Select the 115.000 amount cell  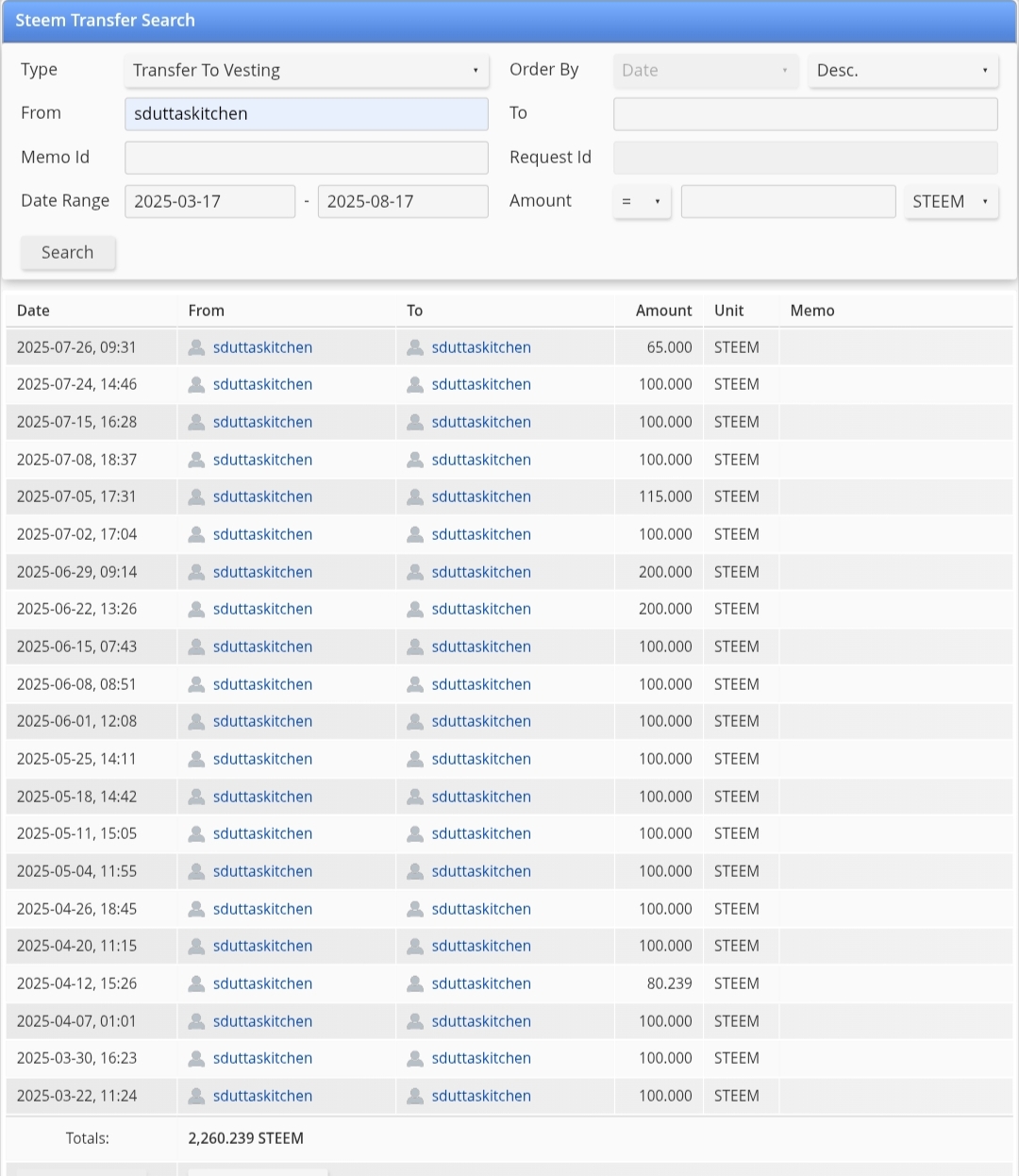point(665,496)
